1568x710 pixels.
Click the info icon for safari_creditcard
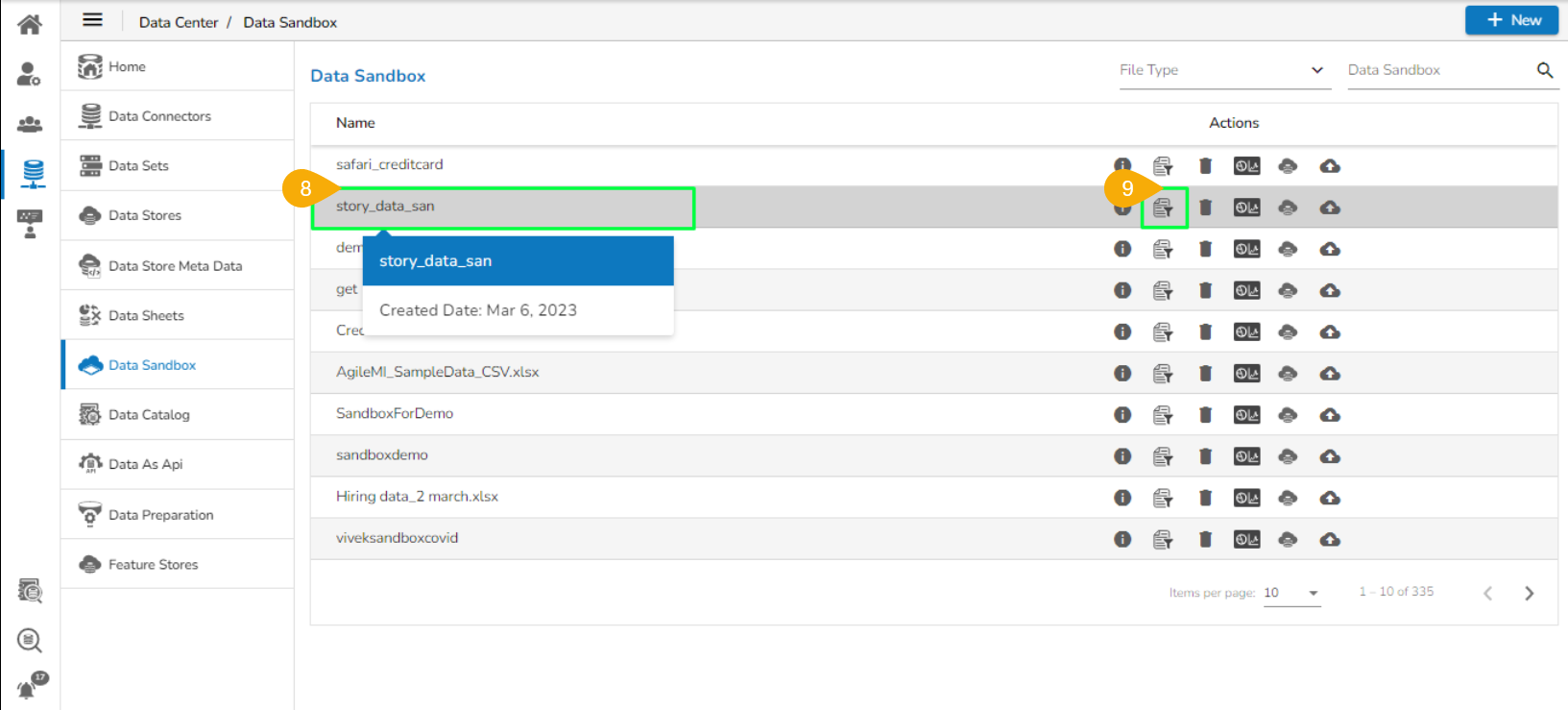[1122, 165]
